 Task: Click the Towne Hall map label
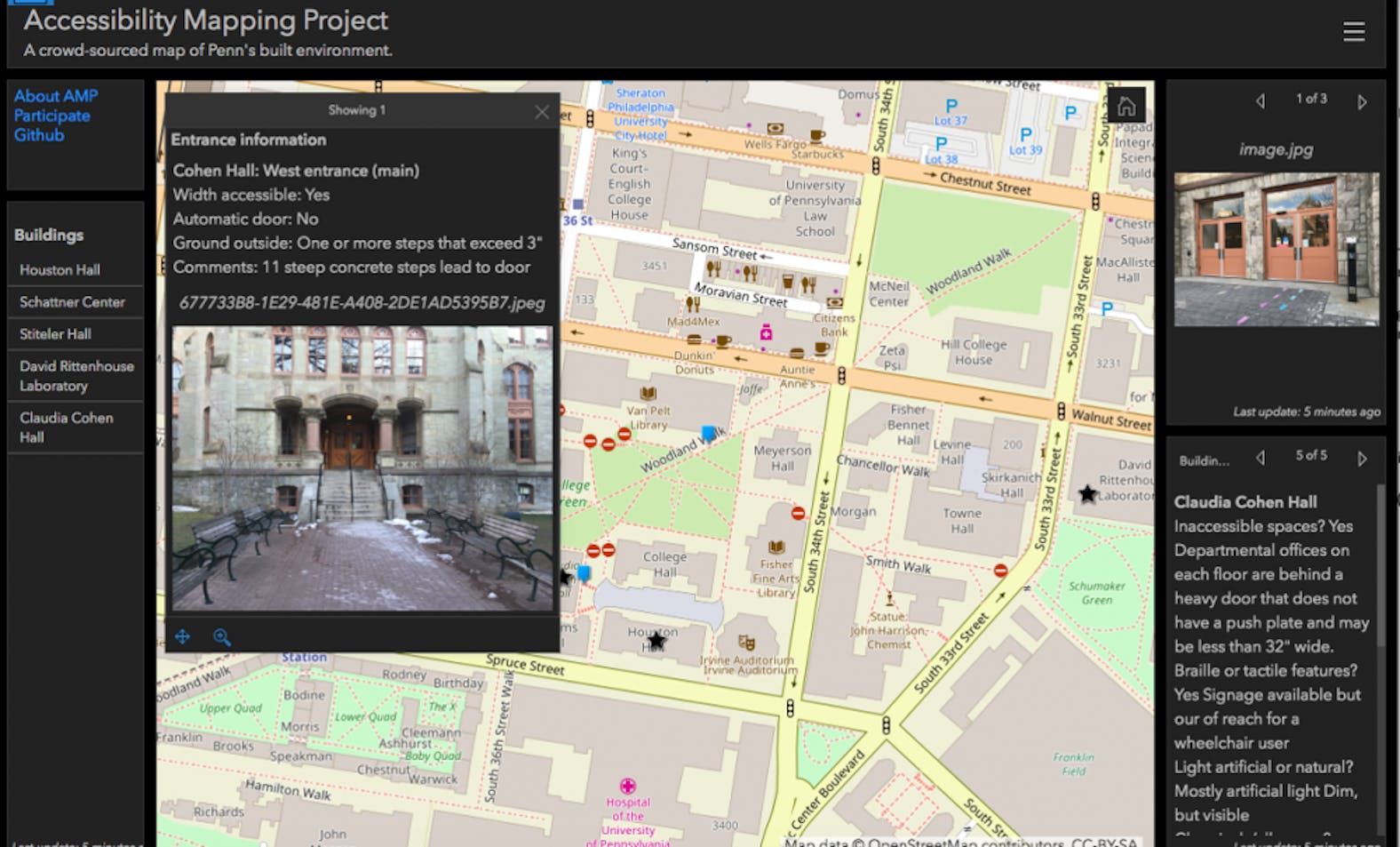[962, 521]
